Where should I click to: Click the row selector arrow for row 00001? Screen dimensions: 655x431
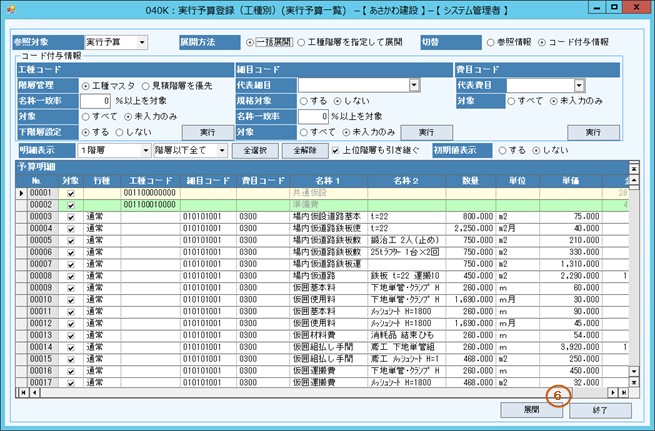tap(19, 191)
